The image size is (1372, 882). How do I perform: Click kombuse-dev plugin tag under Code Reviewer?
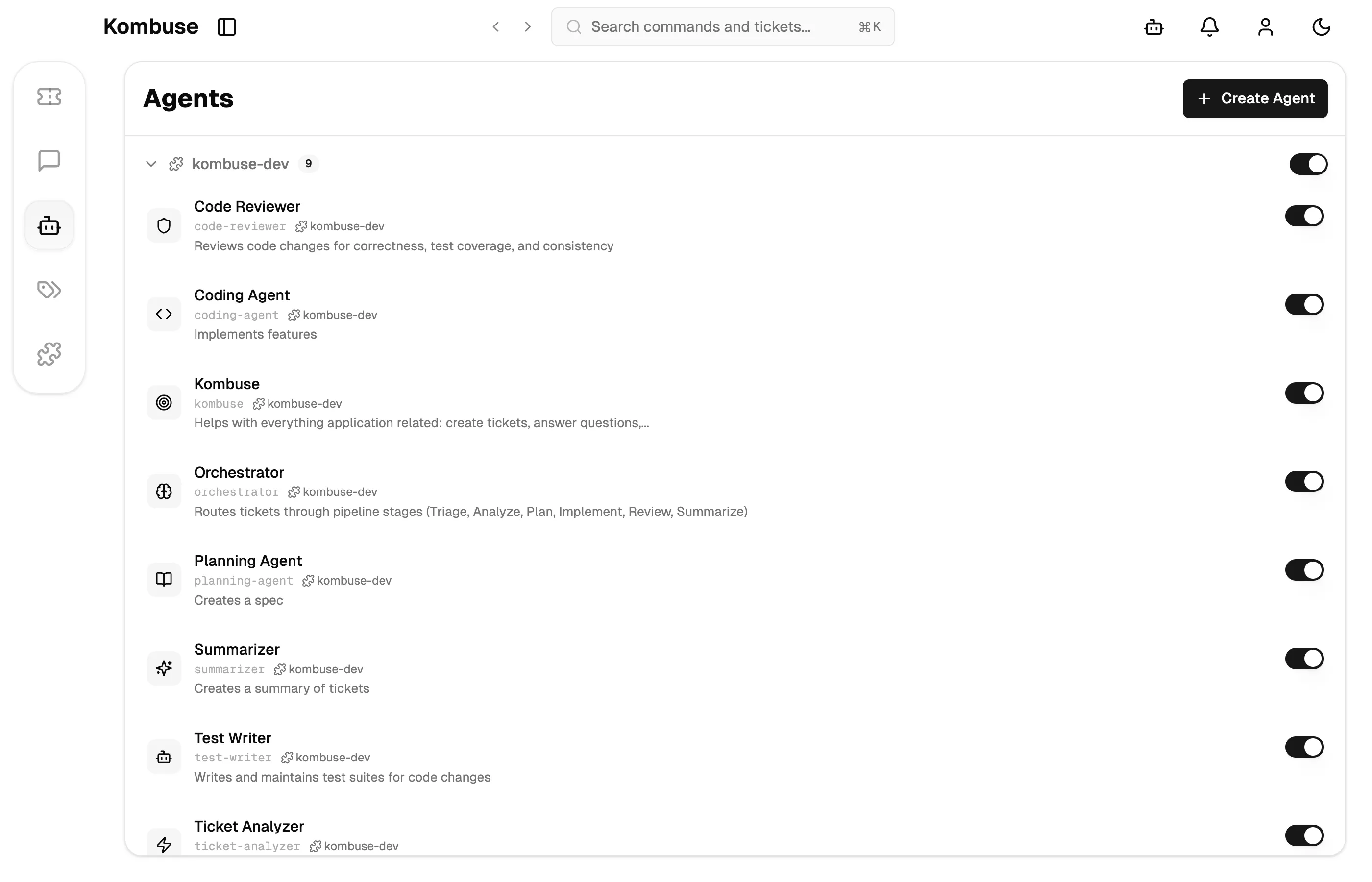pyautogui.click(x=340, y=227)
